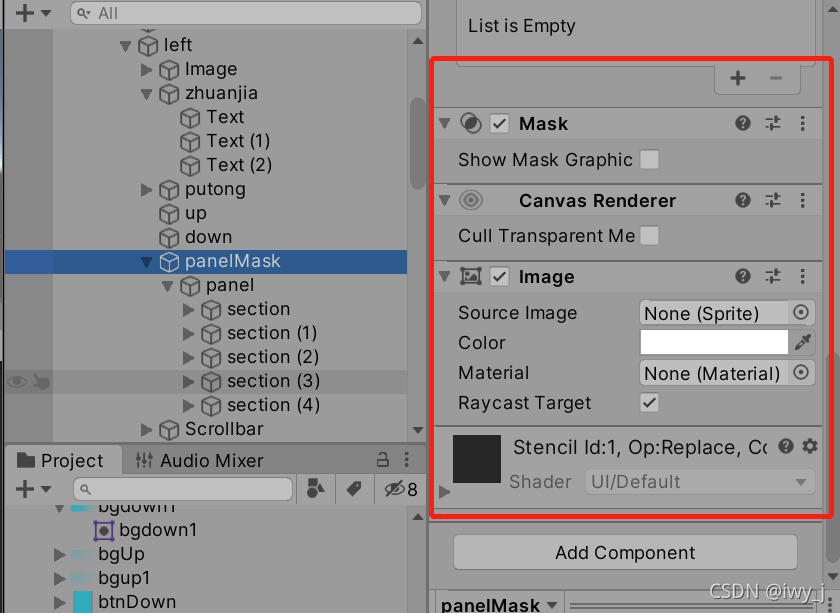
Task: Click the Source Image object picker circle
Action: pyautogui.click(x=801, y=312)
